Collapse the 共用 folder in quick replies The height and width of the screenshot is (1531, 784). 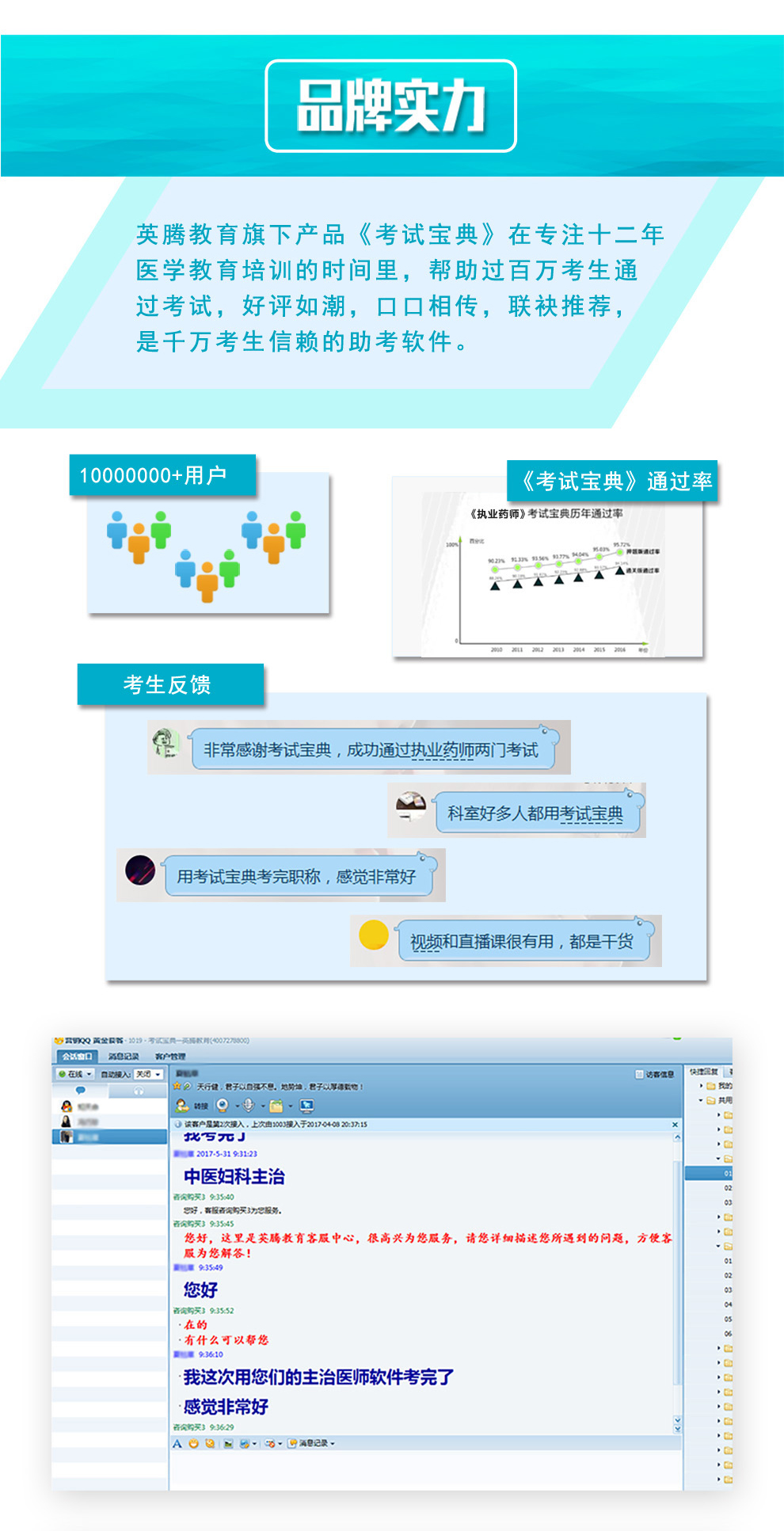(x=702, y=1100)
